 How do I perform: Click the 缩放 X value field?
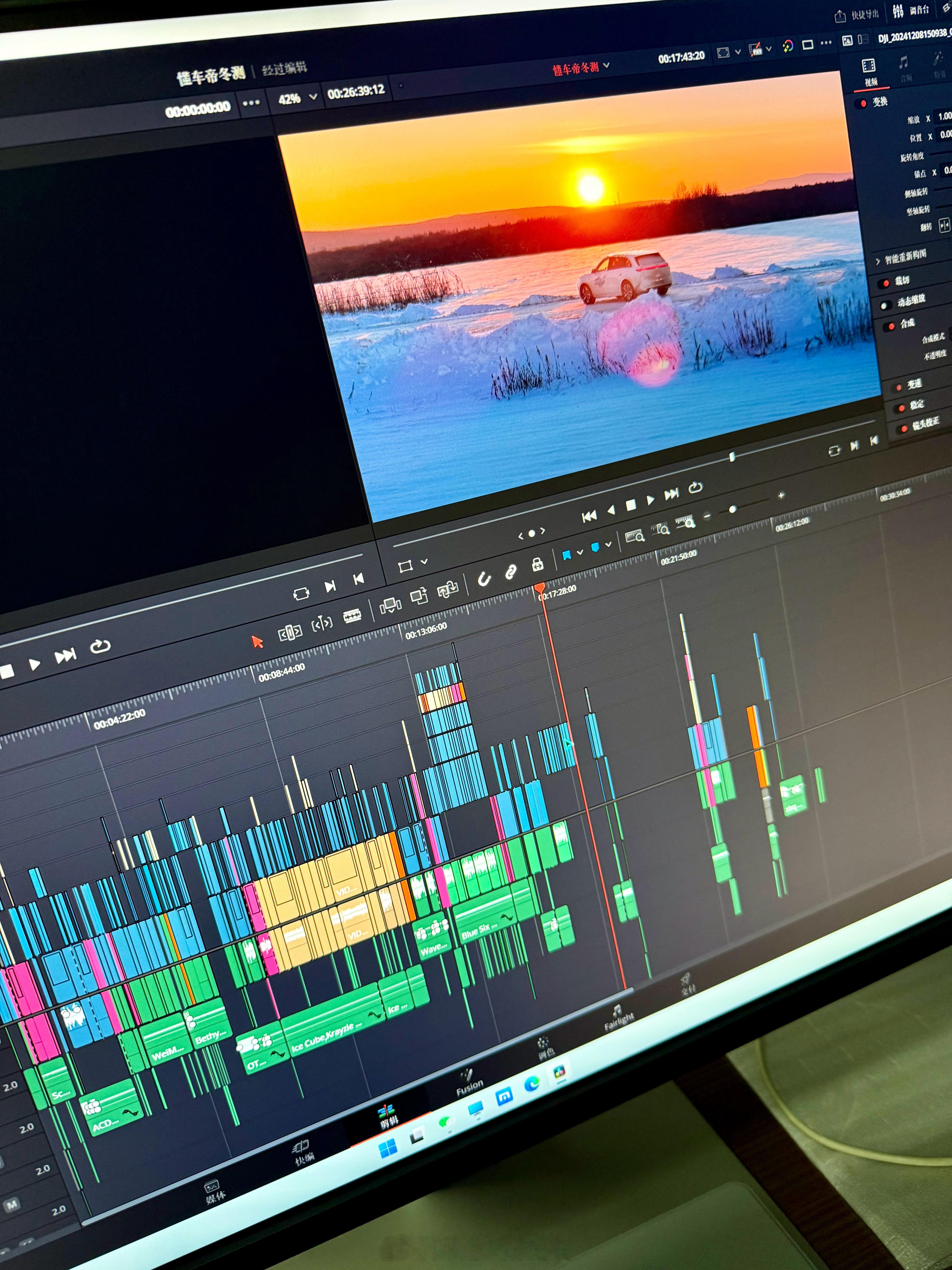point(943,117)
